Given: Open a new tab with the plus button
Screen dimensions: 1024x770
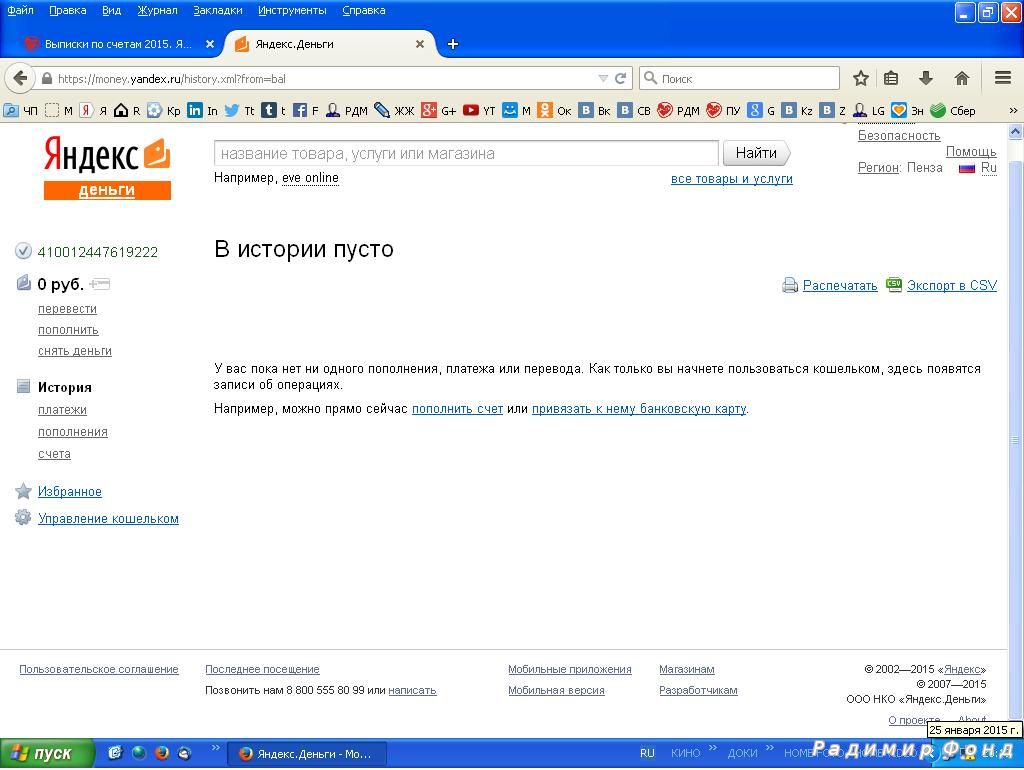Looking at the screenshot, I should [x=453, y=44].
